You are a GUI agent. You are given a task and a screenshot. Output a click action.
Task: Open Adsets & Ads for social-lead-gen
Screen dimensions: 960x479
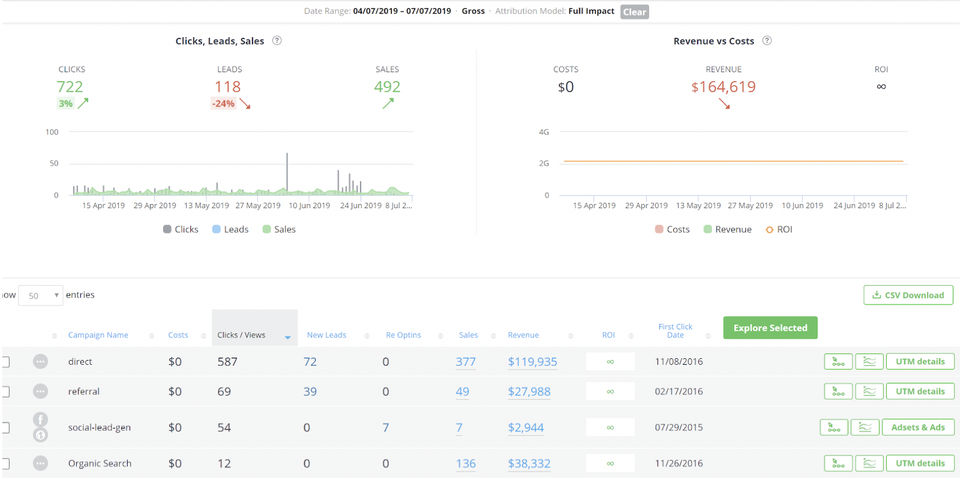[918, 427]
